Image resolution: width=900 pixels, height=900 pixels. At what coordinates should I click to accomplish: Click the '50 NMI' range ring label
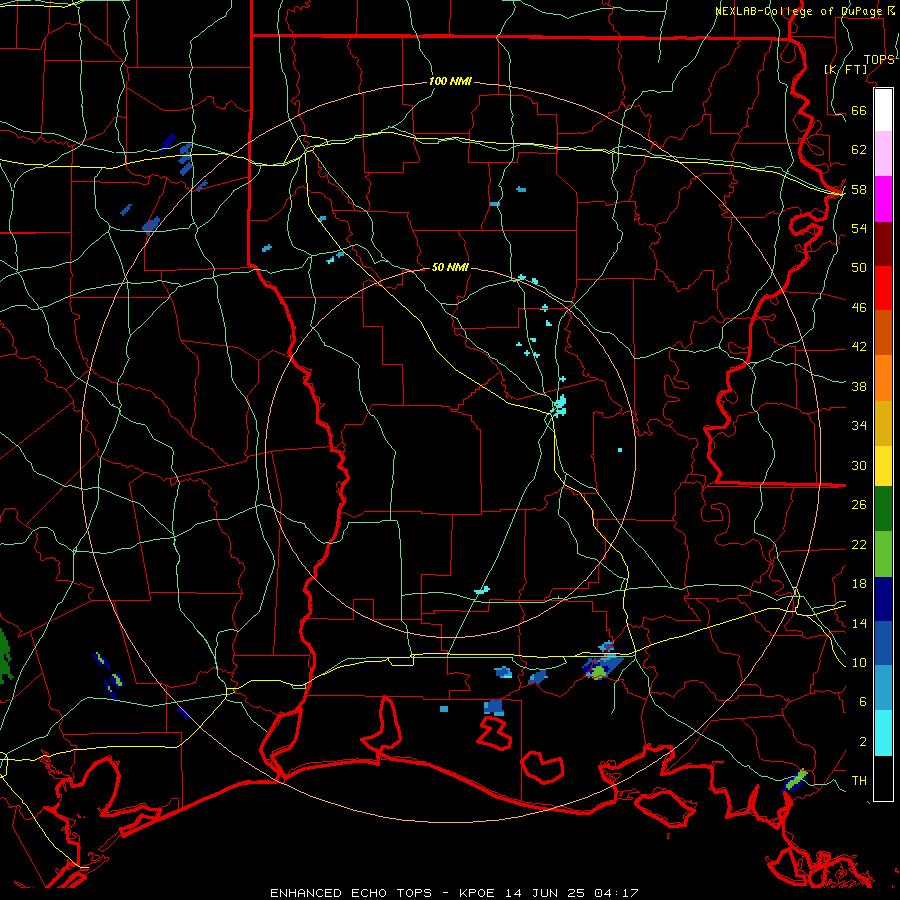[450, 267]
